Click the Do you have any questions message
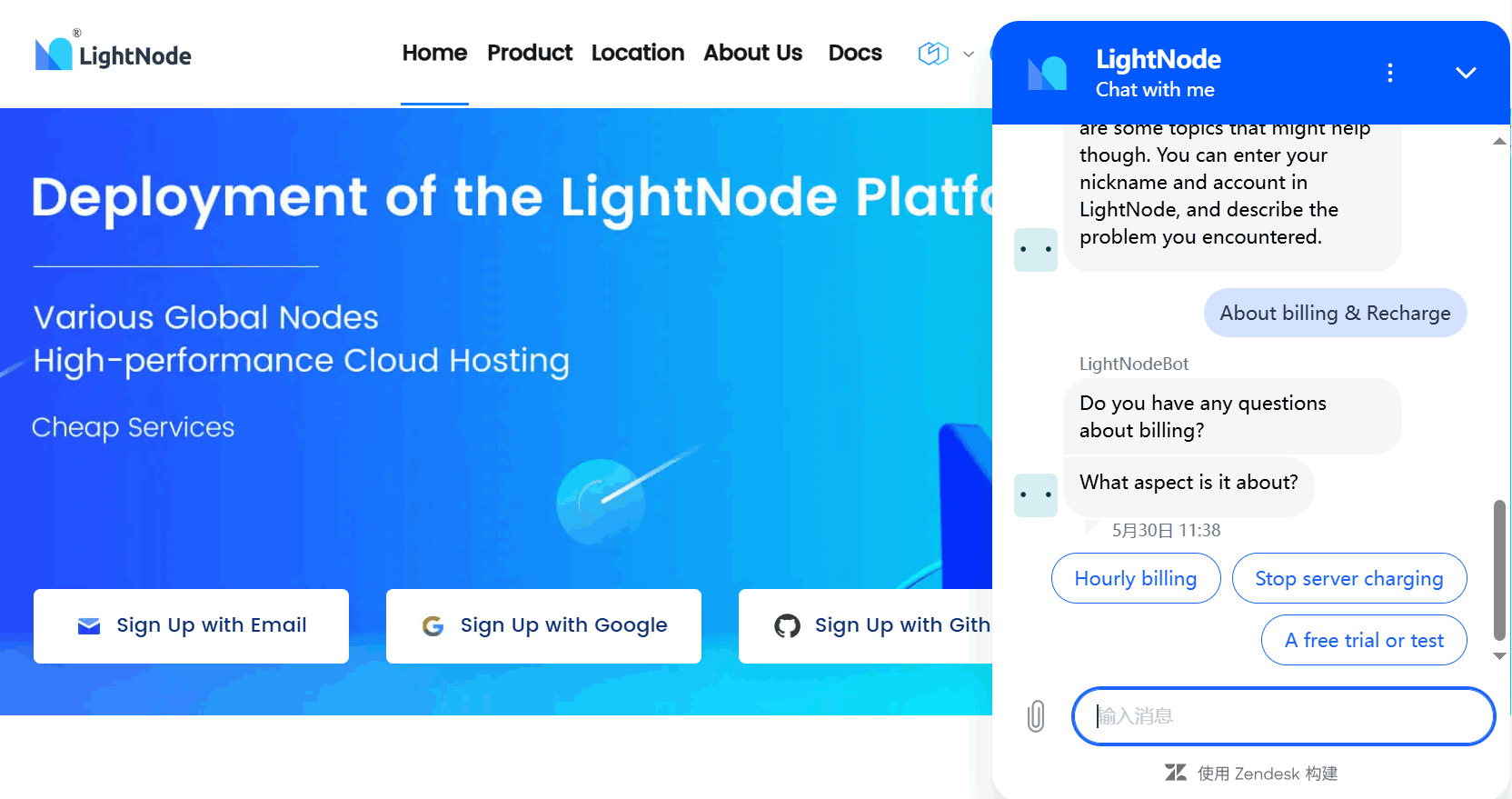The image size is (1512, 799). tap(1232, 416)
